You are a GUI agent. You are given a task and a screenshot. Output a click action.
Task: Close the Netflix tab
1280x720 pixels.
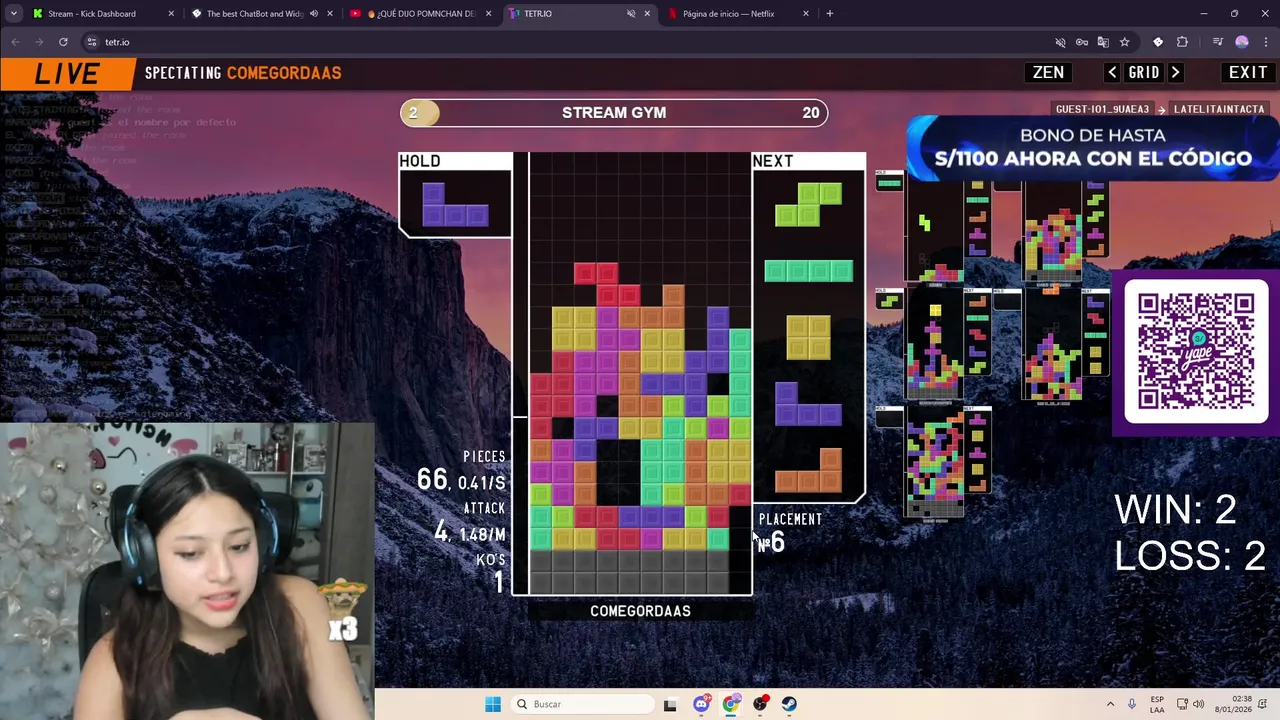(806, 14)
